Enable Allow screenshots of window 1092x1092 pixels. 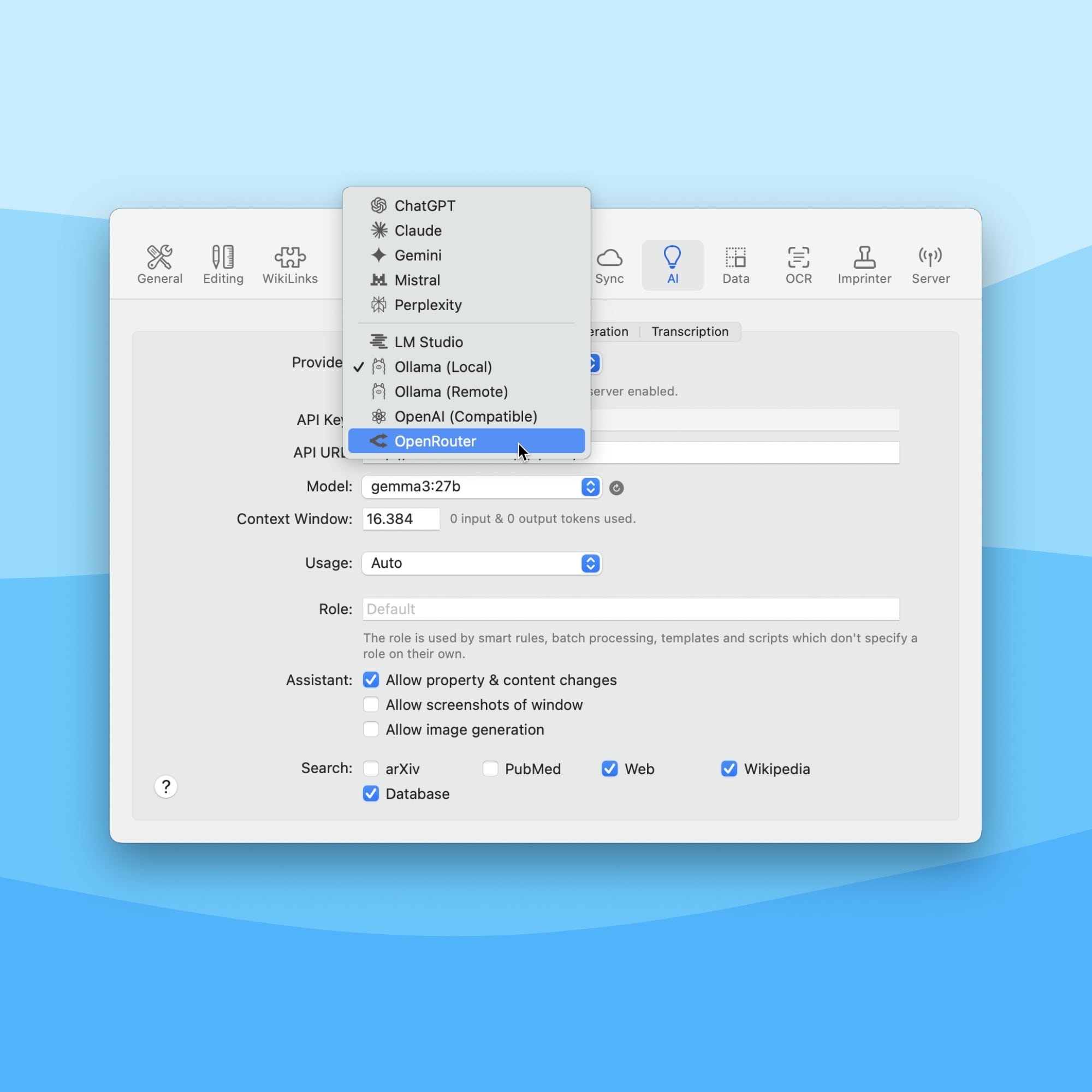(371, 705)
